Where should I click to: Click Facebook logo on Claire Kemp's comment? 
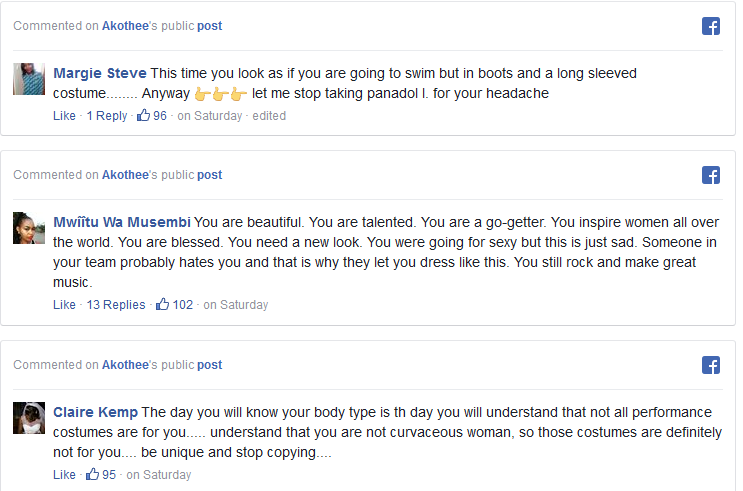click(711, 365)
